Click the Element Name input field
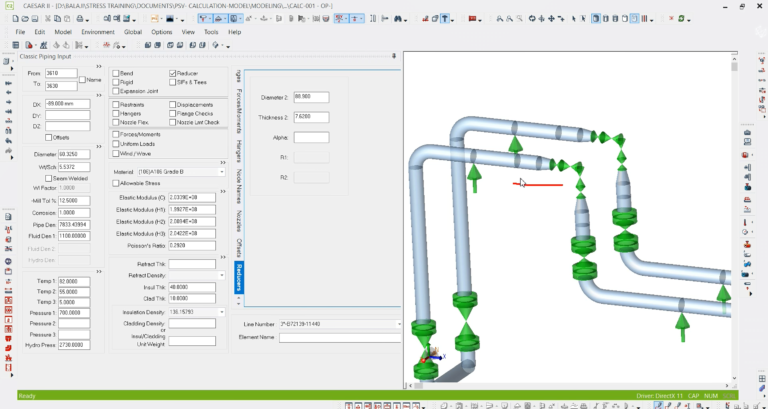Image resolution: width=768 pixels, height=409 pixels. coord(340,337)
